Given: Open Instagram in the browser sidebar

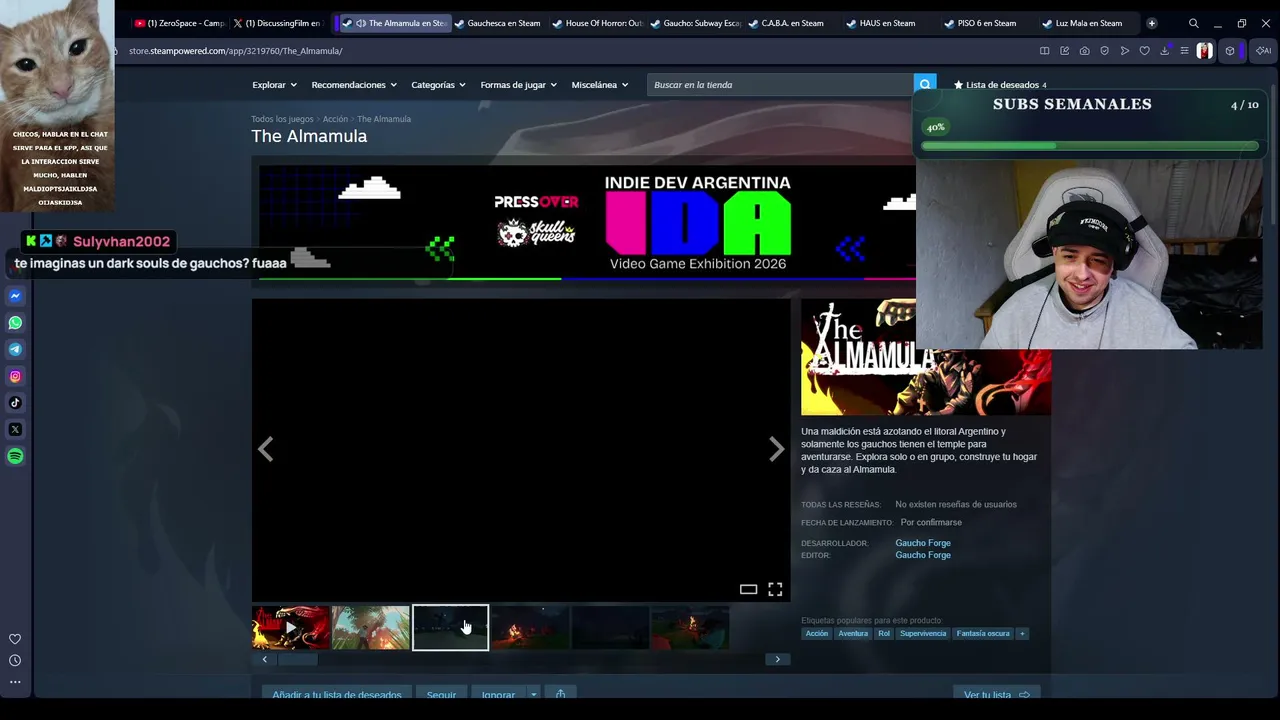Looking at the screenshot, I should [15, 376].
